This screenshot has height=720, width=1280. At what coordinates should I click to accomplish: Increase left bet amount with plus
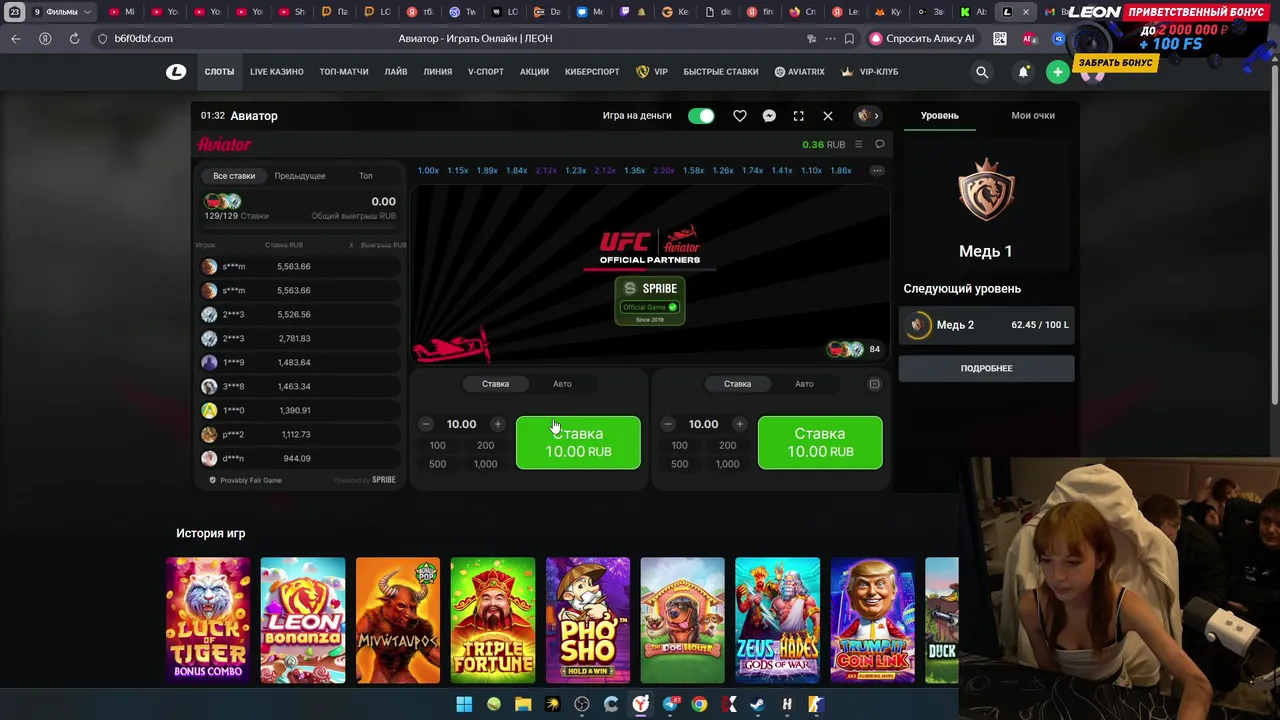[x=497, y=424]
